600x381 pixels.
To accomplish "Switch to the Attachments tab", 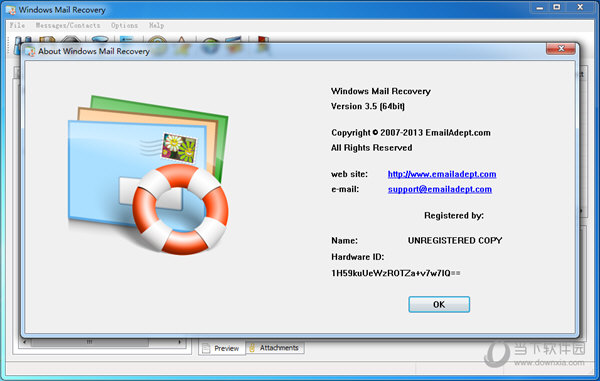I will 275,348.
